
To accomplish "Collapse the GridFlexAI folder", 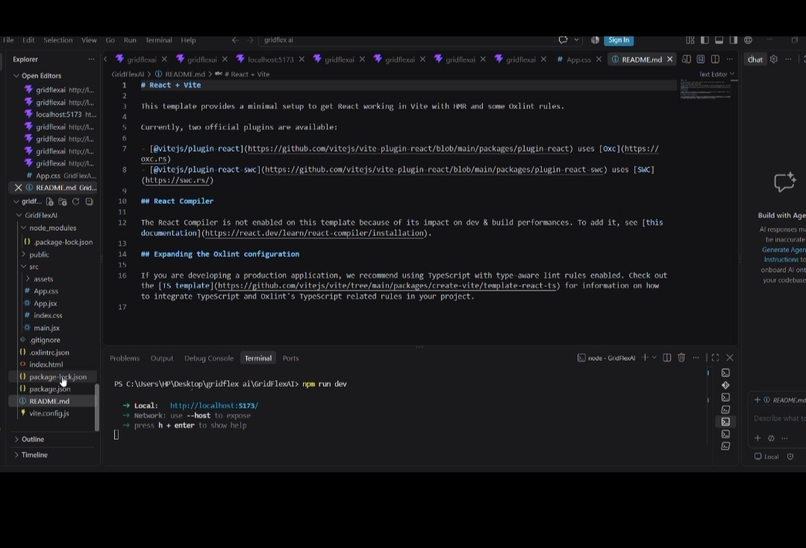I will coord(20,215).
